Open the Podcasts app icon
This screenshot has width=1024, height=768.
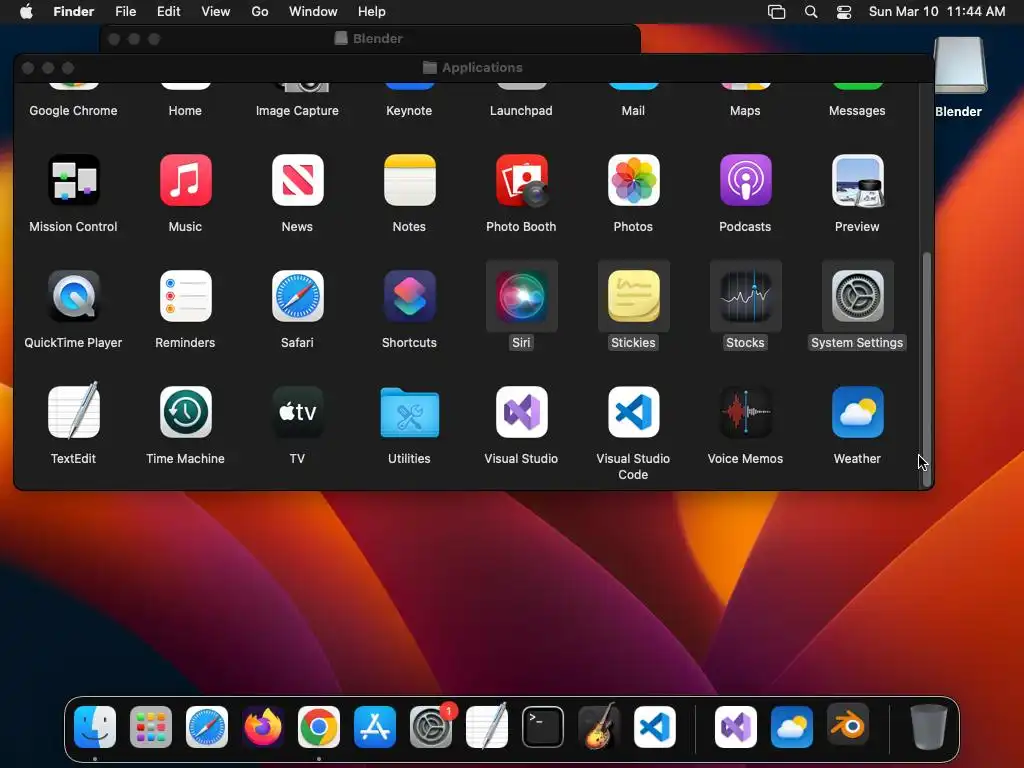745,180
